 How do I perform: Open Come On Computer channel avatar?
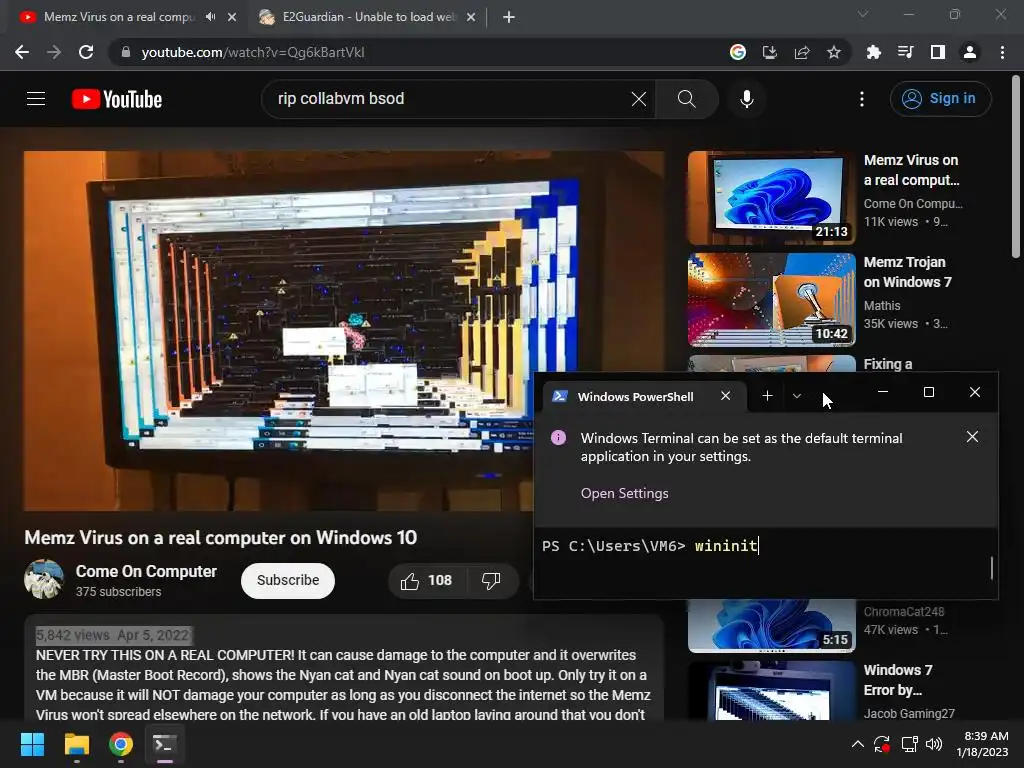point(44,579)
